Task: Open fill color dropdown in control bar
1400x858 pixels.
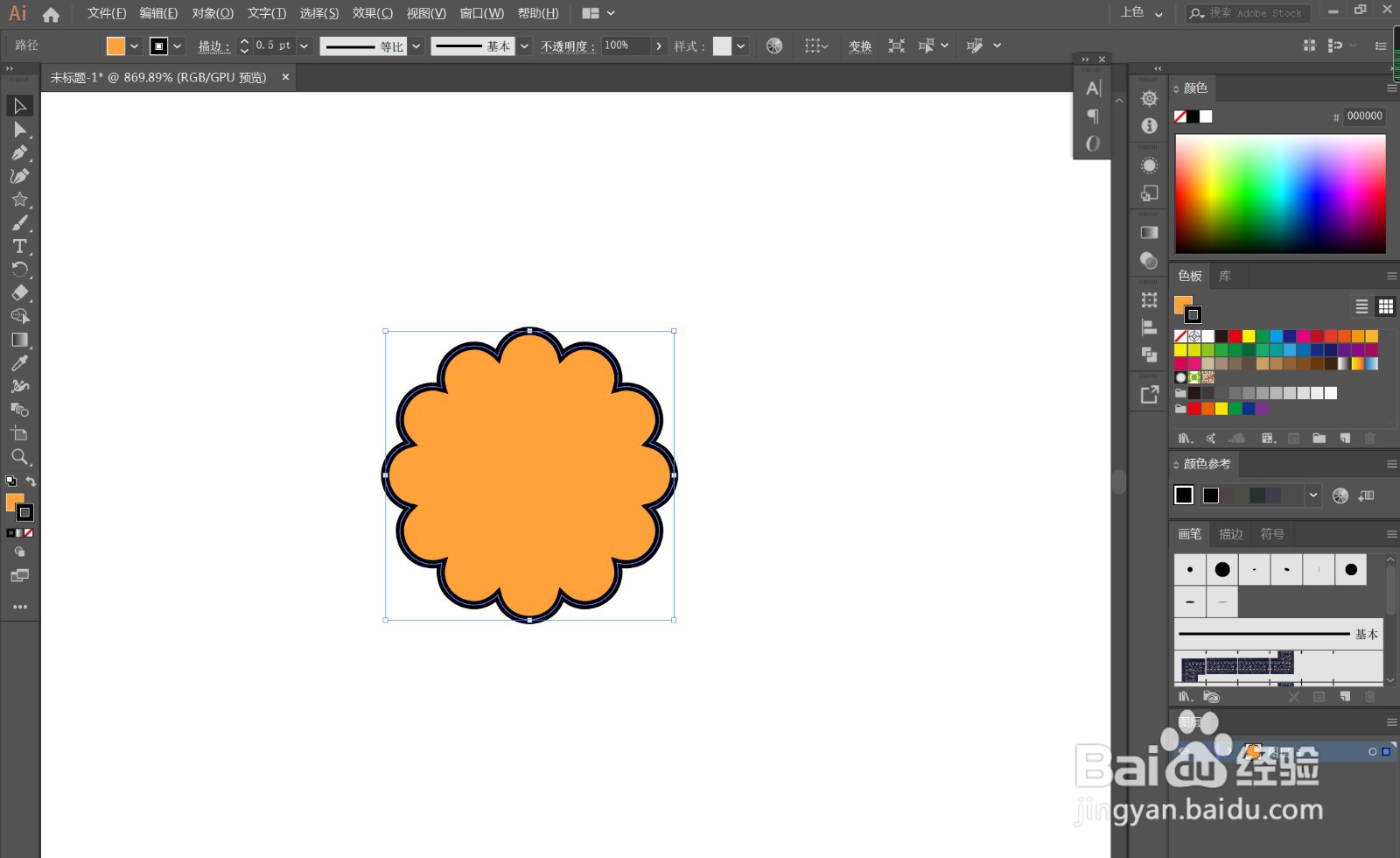Action: coord(134,46)
